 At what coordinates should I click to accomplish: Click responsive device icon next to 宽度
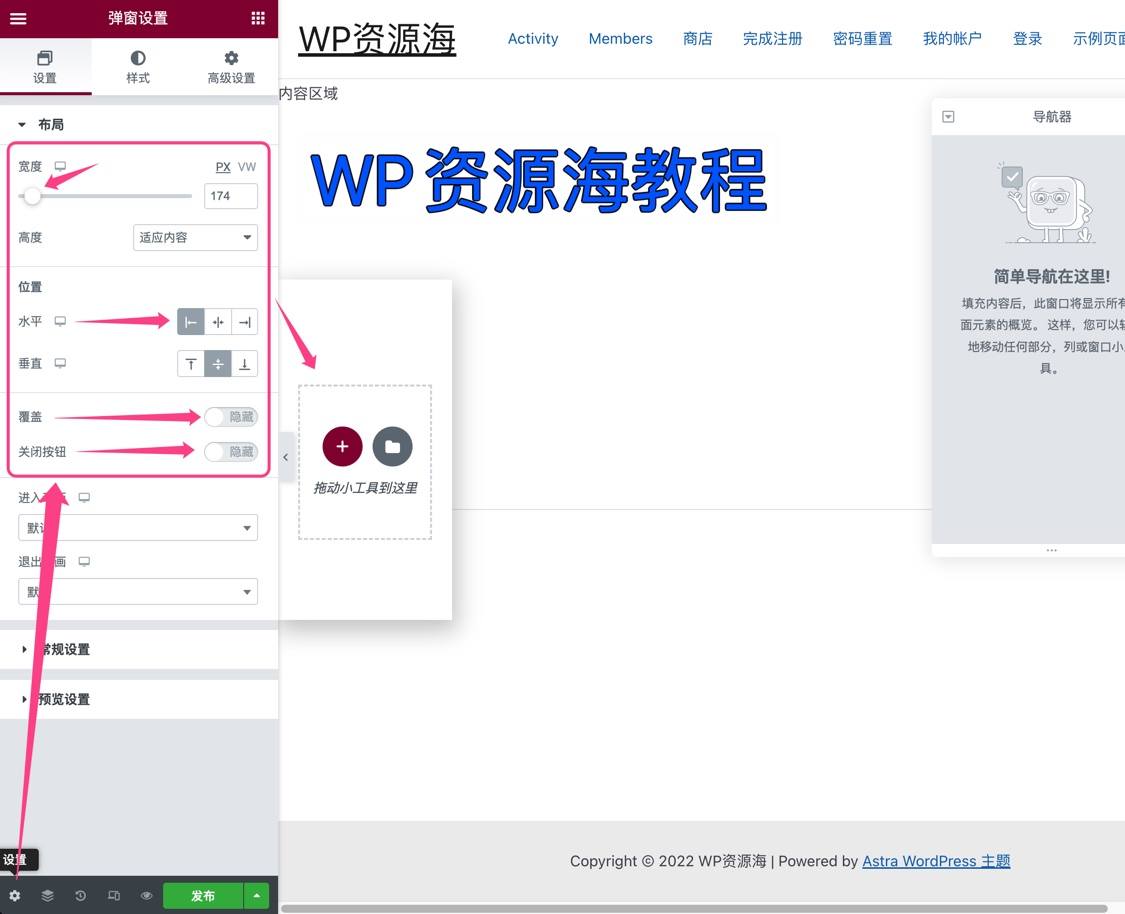click(60, 166)
